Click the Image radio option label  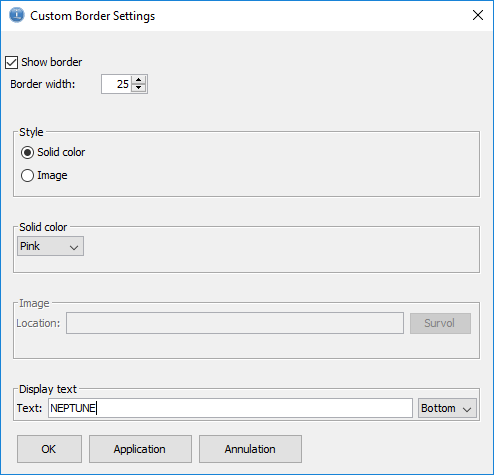52,176
